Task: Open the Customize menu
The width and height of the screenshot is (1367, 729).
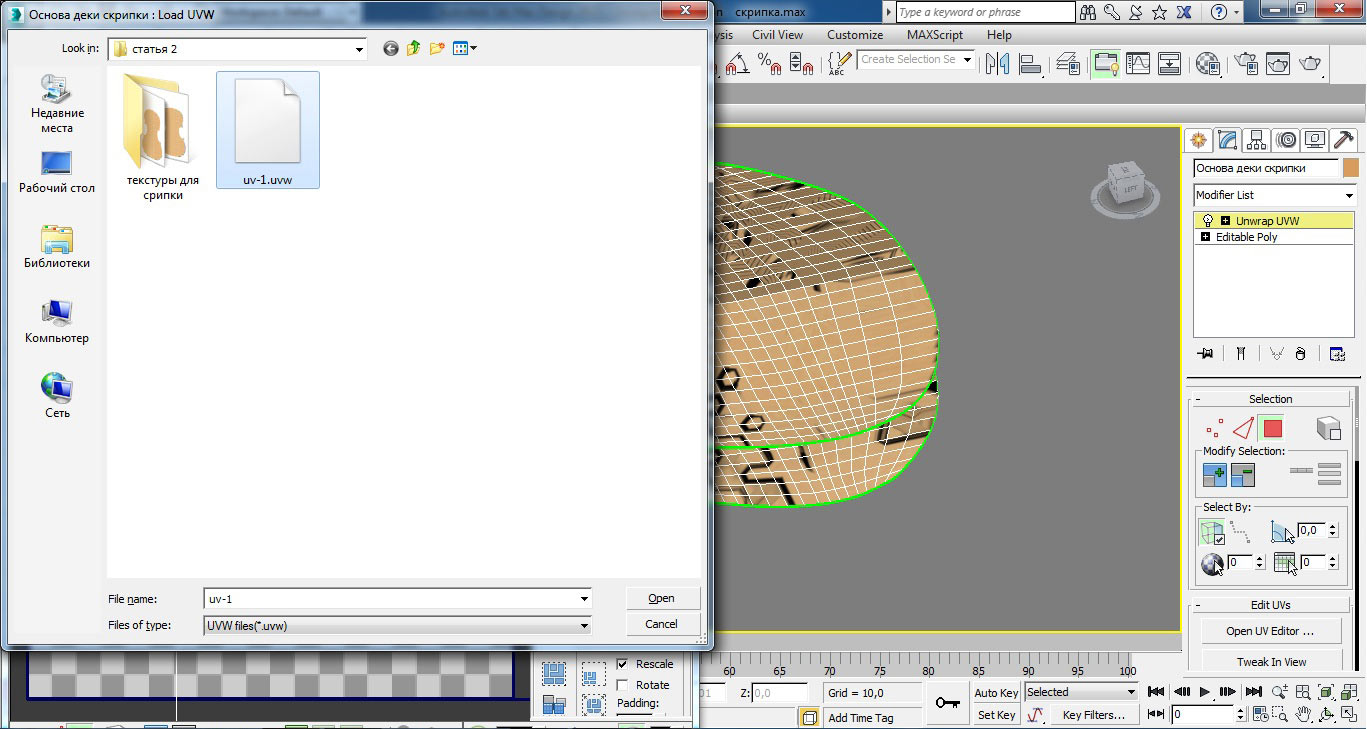Action: (x=854, y=34)
